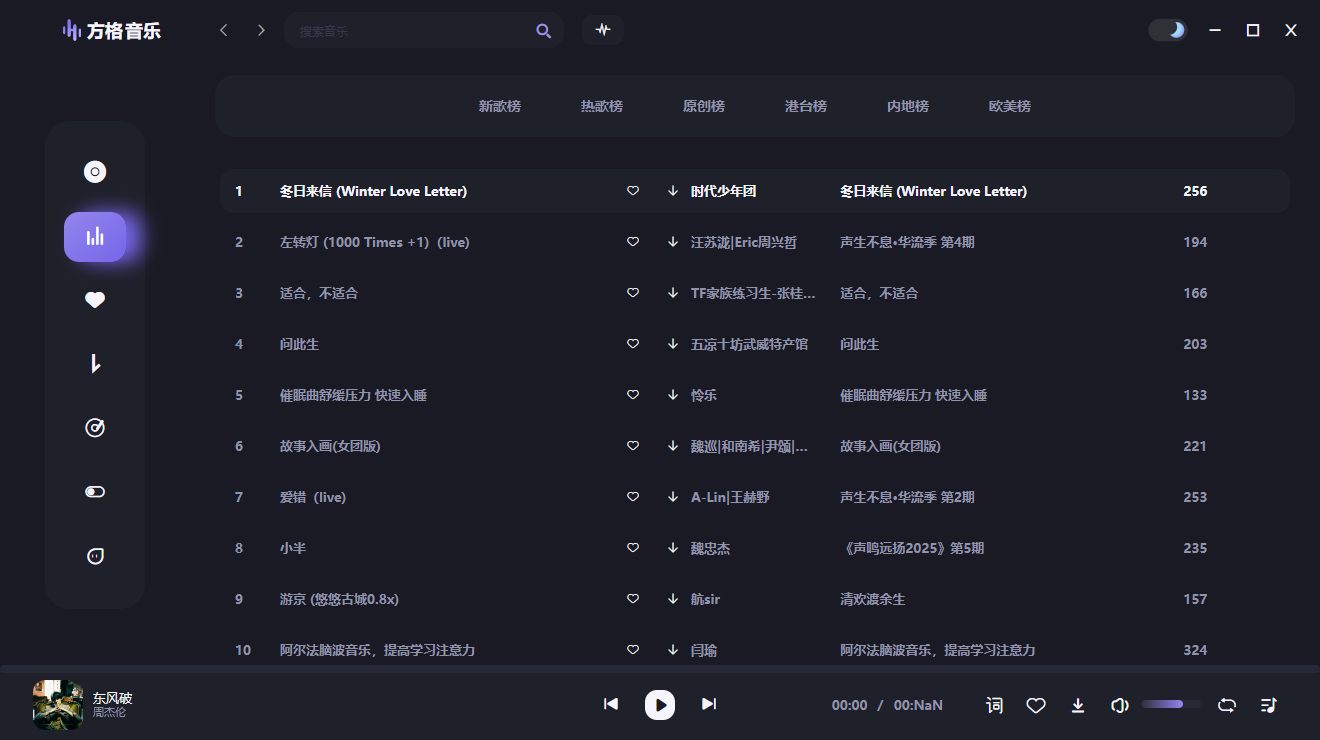Image resolution: width=1320 pixels, height=740 pixels.
Task: Open the 港台榜 chart tab
Action: point(806,105)
